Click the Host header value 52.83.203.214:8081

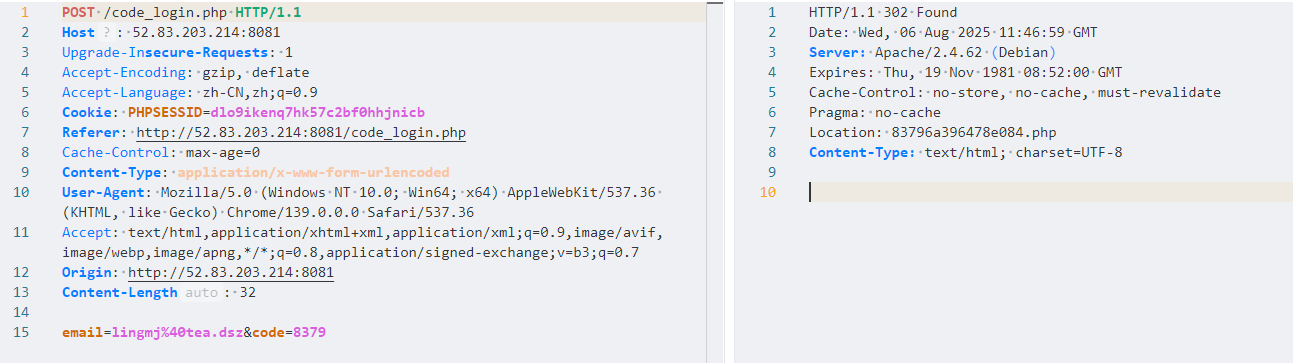pos(206,32)
